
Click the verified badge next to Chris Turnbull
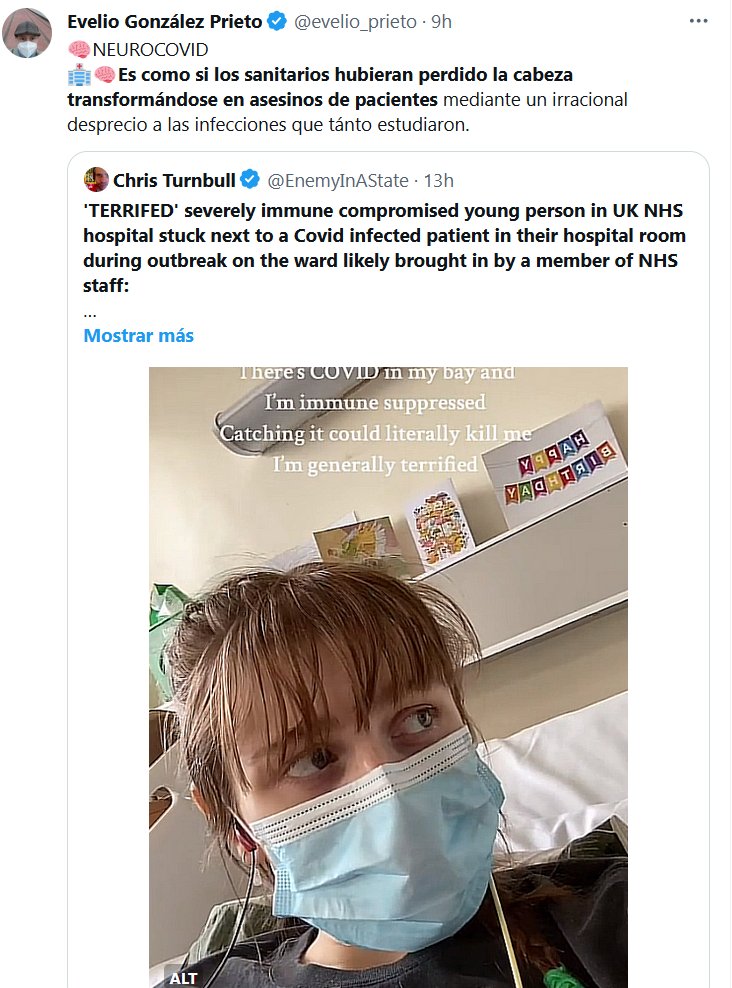click(x=250, y=181)
